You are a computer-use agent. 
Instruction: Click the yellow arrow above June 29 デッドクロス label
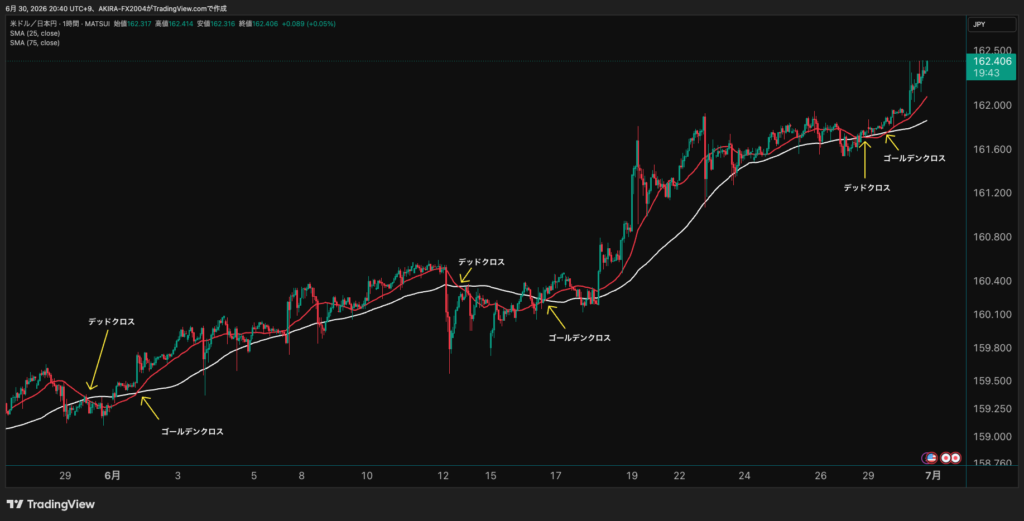pos(865,159)
